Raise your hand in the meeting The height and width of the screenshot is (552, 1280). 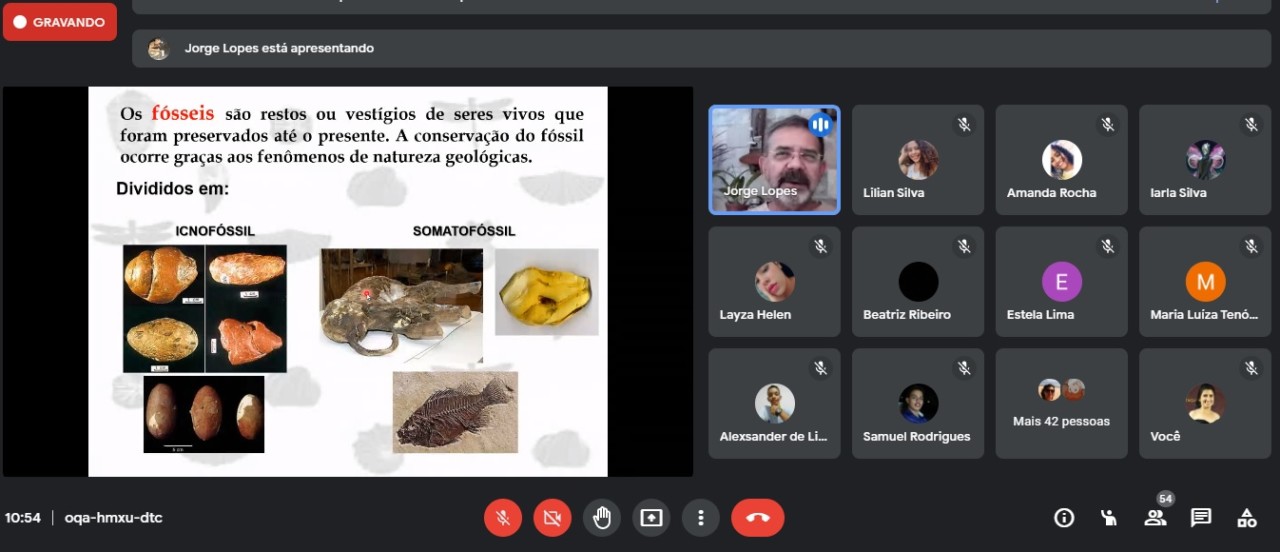602,518
